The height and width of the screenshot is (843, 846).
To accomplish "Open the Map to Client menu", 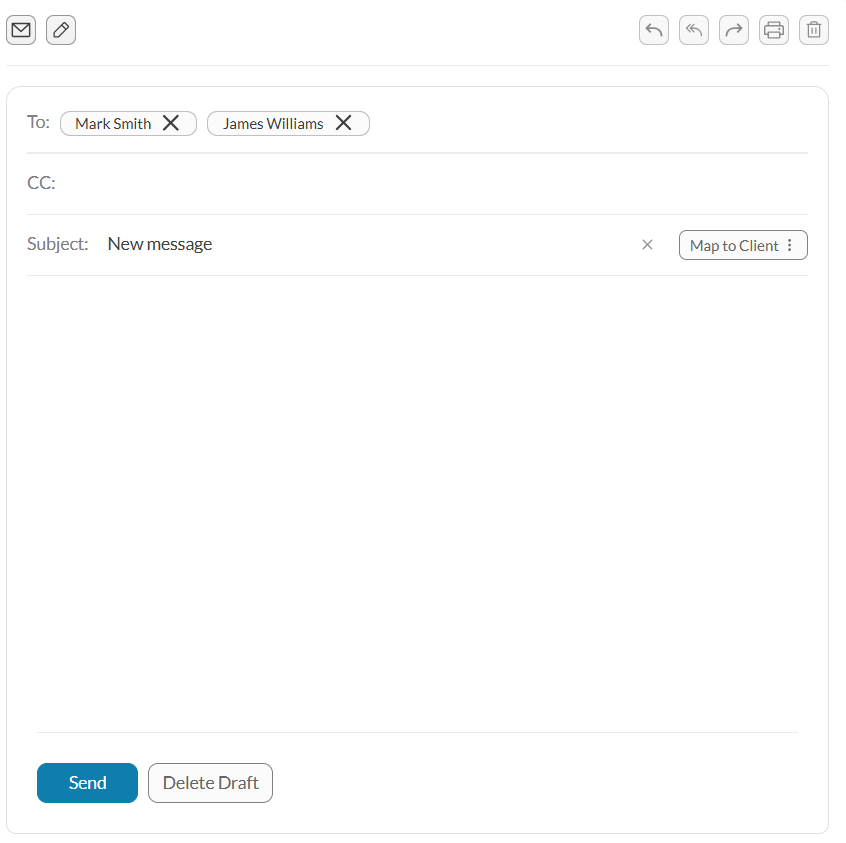I will 743,246.
